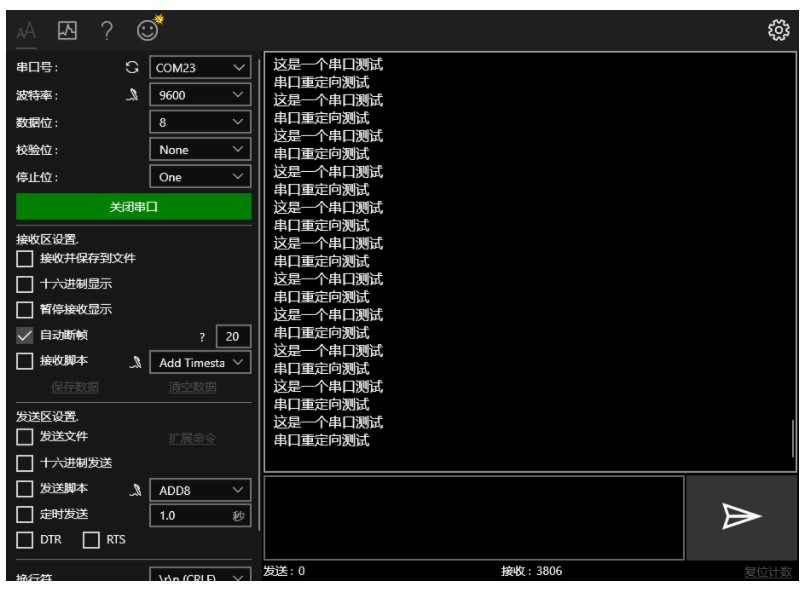Check 暂停接收显示 option
The width and height of the screenshot is (808, 593).
[x=25, y=310]
